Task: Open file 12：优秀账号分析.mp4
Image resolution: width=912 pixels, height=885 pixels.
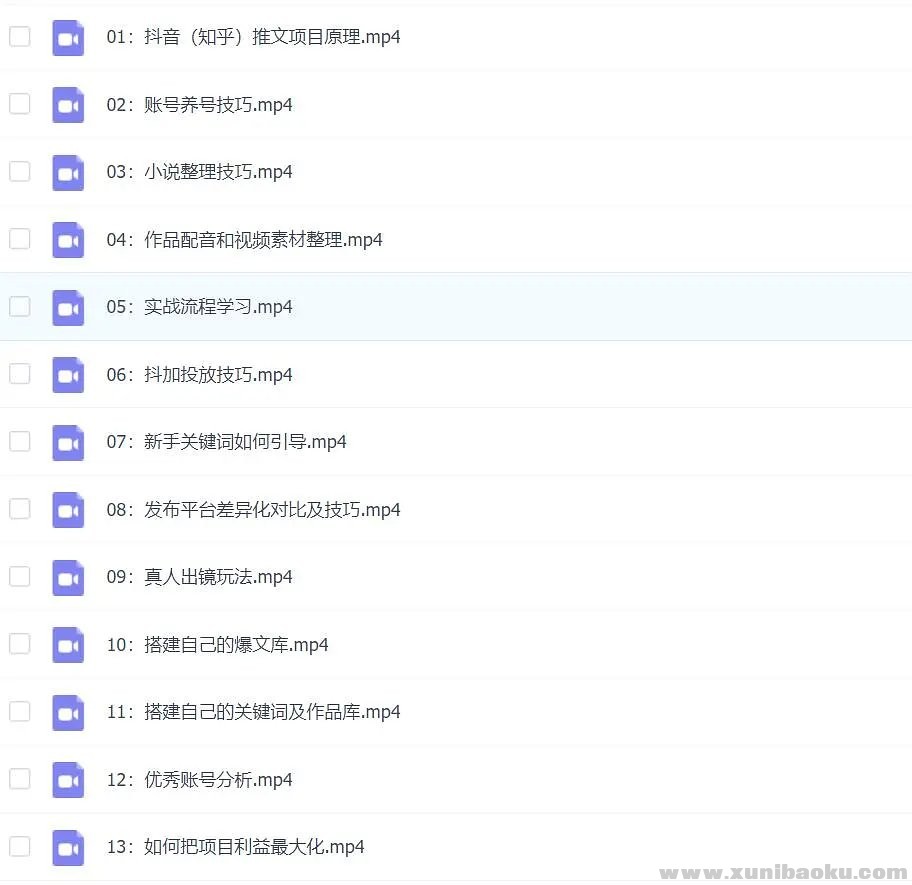Action: (x=199, y=780)
